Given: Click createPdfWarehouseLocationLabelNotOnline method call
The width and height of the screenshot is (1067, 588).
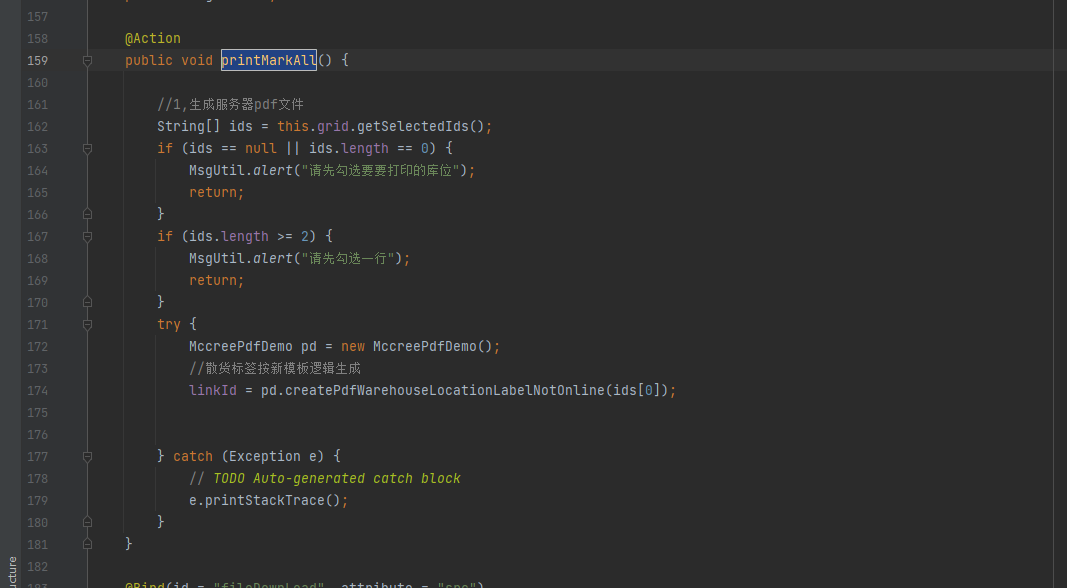Looking at the screenshot, I should pyautogui.click(x=444, y=391).
